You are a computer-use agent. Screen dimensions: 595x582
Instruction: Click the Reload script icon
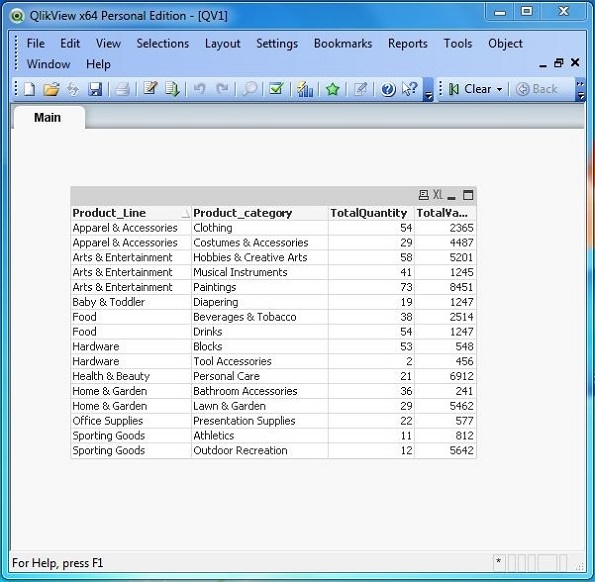click(x=172, y=90)
